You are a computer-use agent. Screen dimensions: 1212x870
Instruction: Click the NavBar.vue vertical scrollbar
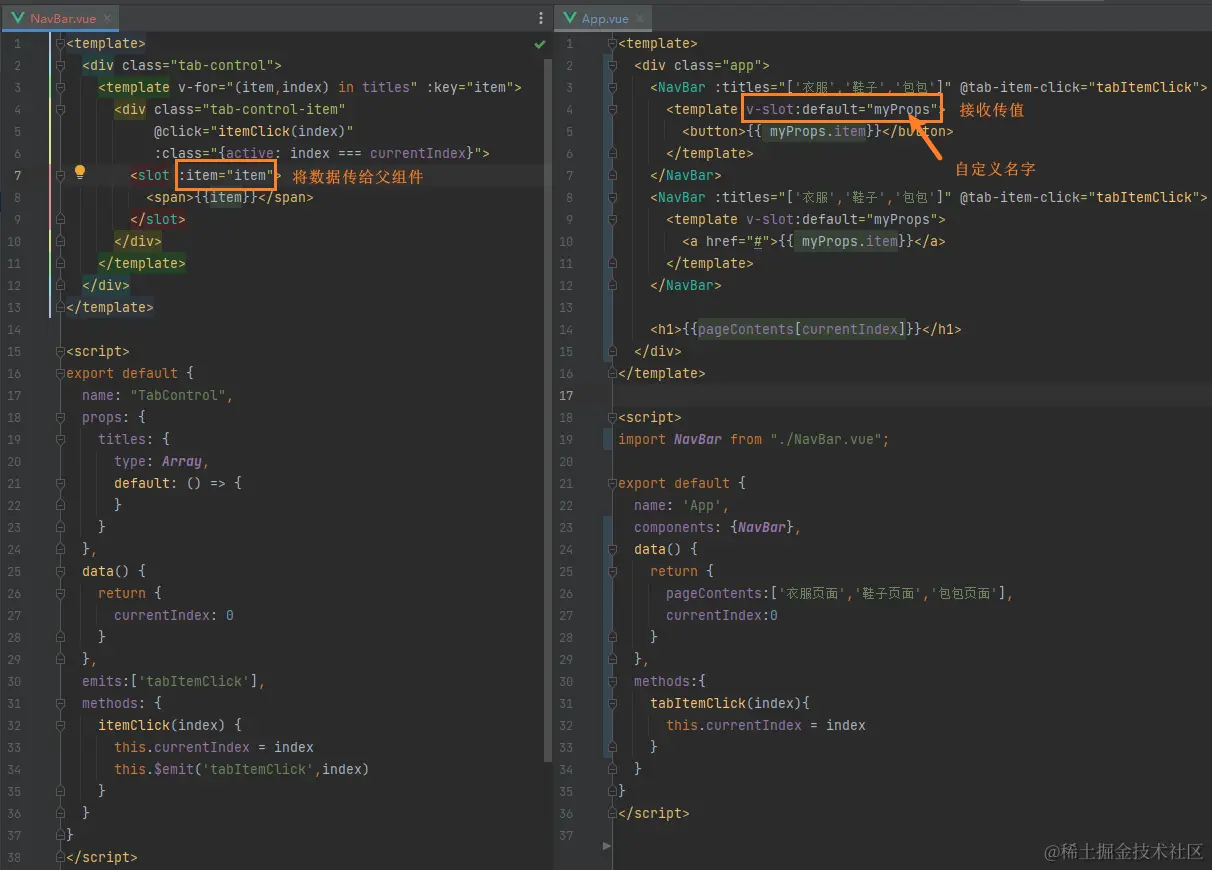(x=547, y=410)
